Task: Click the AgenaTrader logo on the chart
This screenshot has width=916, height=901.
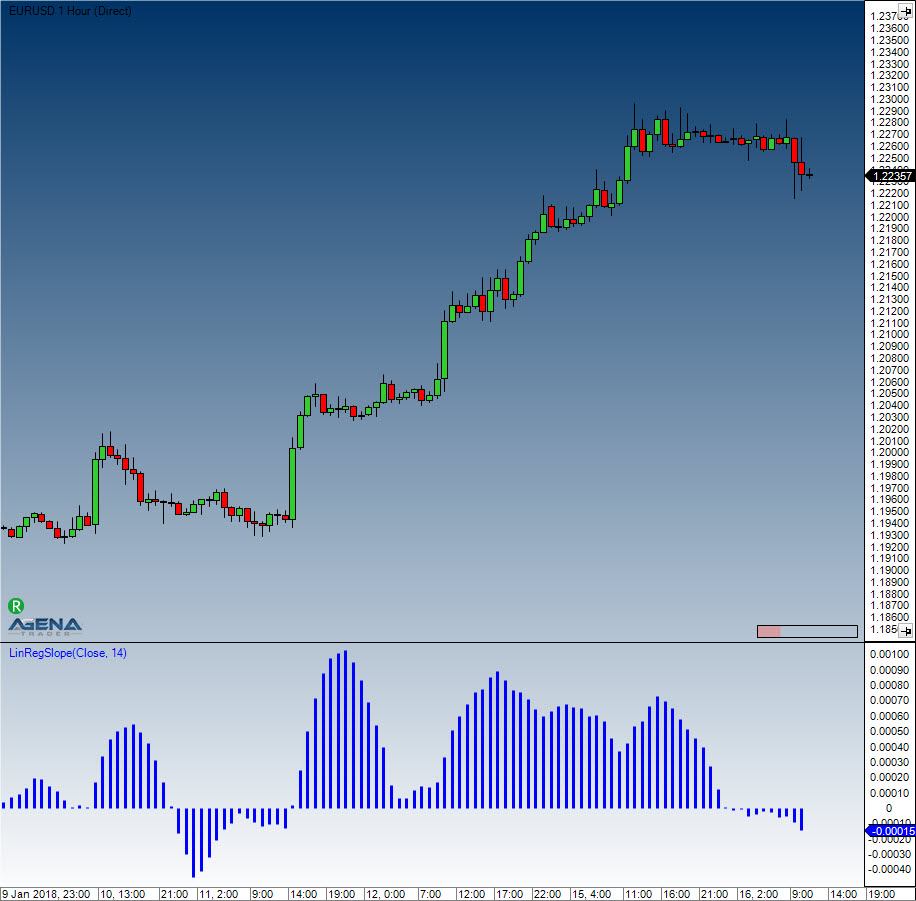Action: [x=45, y=626]
